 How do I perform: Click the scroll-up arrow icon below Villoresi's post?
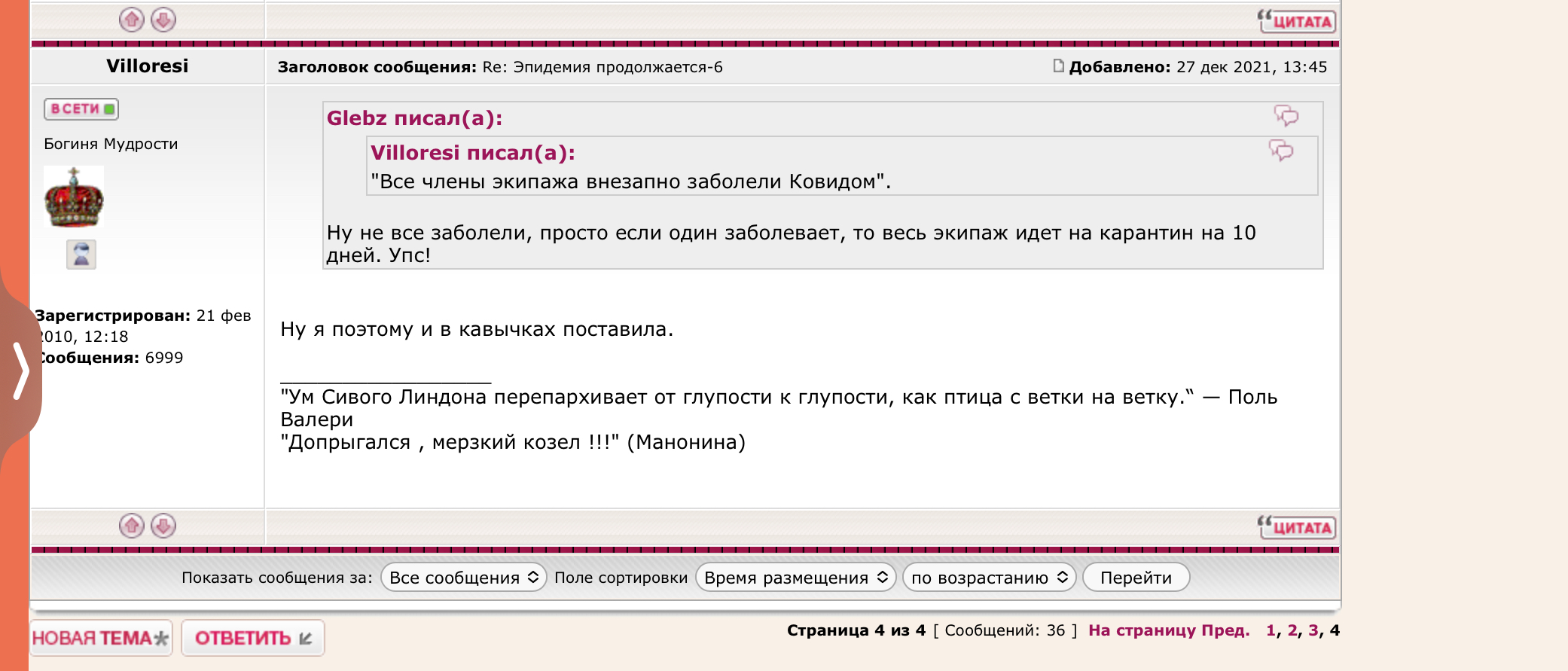[x=132, y=526]
